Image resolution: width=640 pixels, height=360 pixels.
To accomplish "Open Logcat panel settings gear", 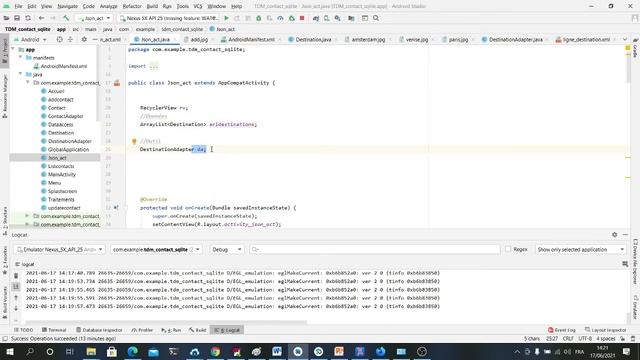I will pos(615,235).
